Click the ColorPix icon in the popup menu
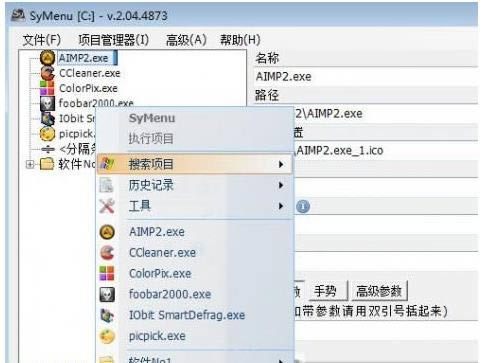 (107, 273)
